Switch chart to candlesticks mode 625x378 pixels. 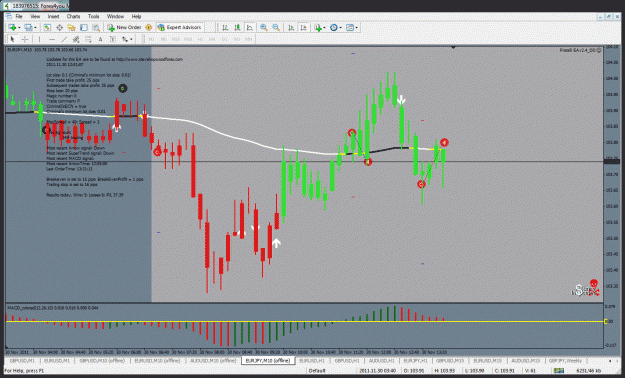238,28
